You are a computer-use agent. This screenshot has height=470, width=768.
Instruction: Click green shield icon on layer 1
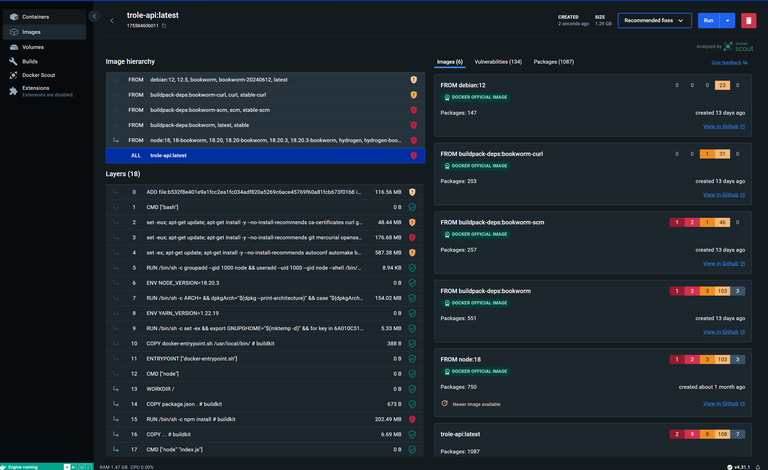[x=412, y=207]
